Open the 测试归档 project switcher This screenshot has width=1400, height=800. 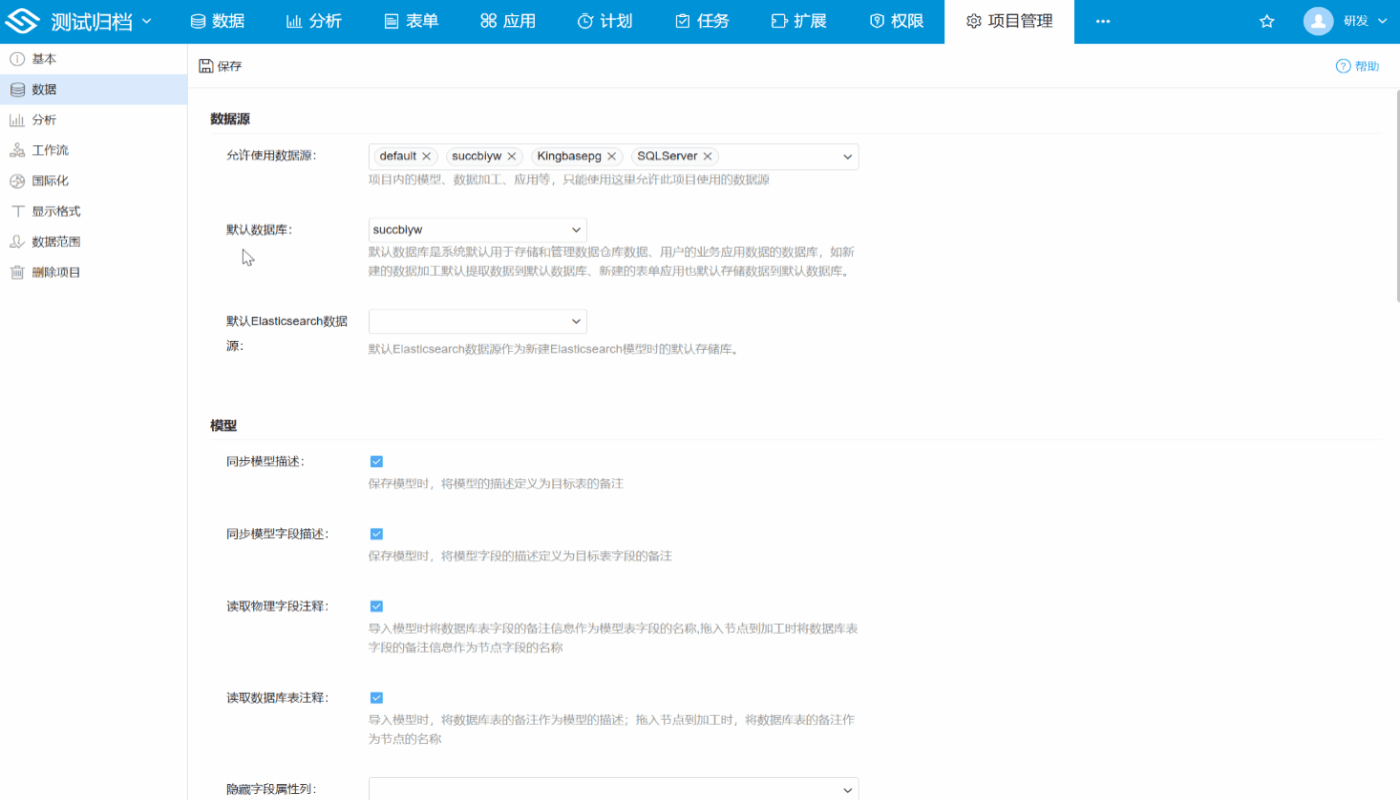[x=92, y=20]
